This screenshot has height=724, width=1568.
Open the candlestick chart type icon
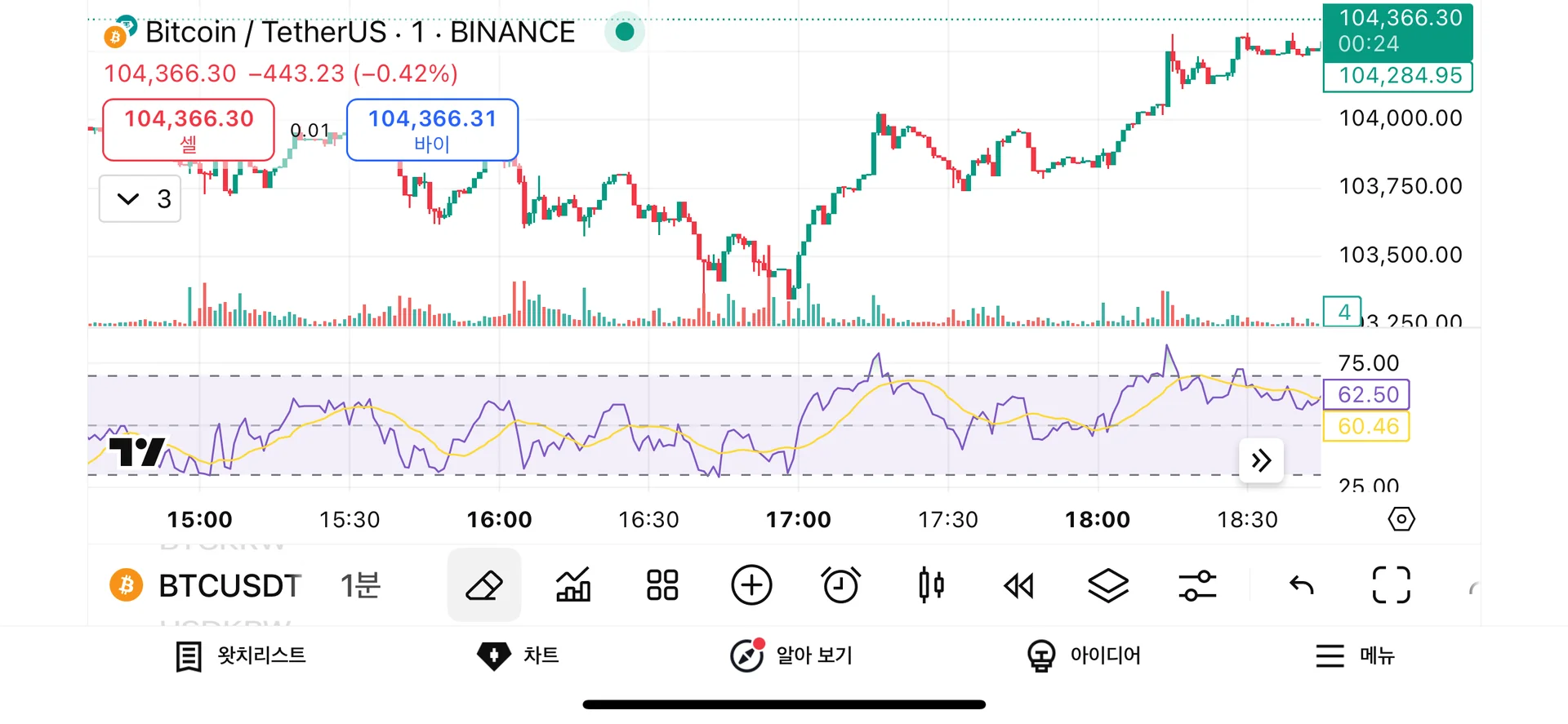tap(931, 585)
